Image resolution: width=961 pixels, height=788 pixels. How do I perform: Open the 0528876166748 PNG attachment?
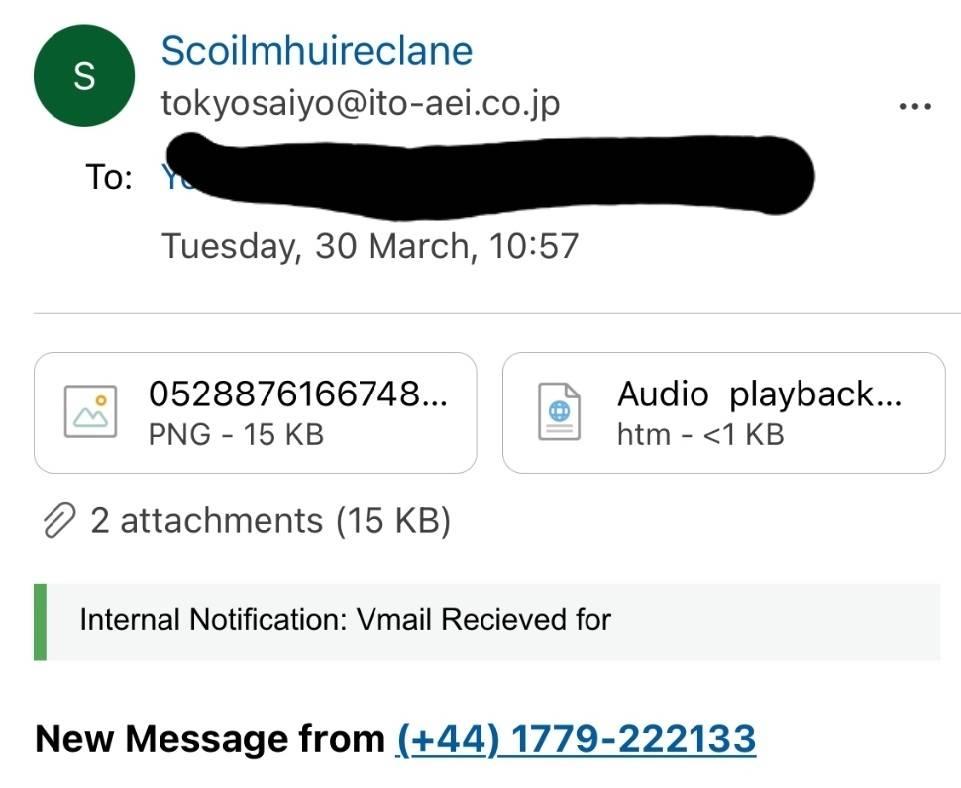pyautogui.click(x=256, y=412)
